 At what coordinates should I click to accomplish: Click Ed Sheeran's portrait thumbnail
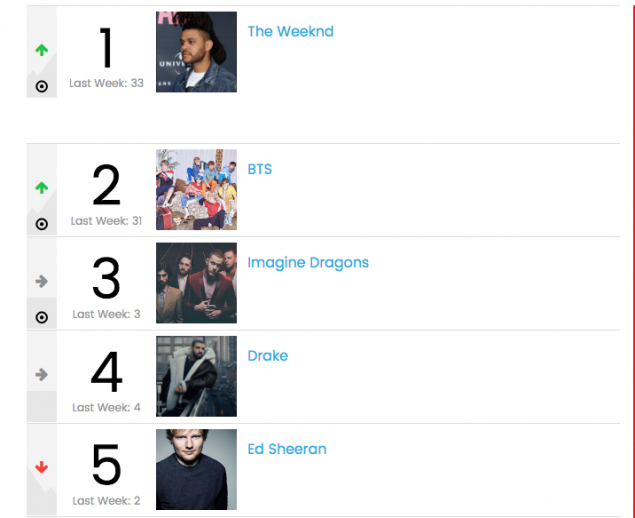[196, 469]
